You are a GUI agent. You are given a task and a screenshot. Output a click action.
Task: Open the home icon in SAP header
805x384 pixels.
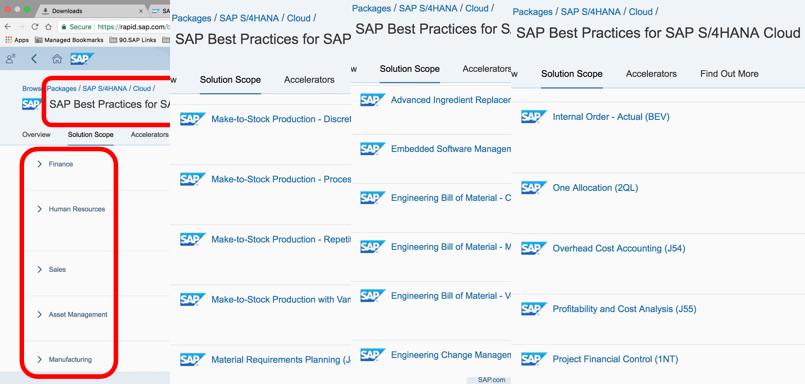(x=57, y=59)
